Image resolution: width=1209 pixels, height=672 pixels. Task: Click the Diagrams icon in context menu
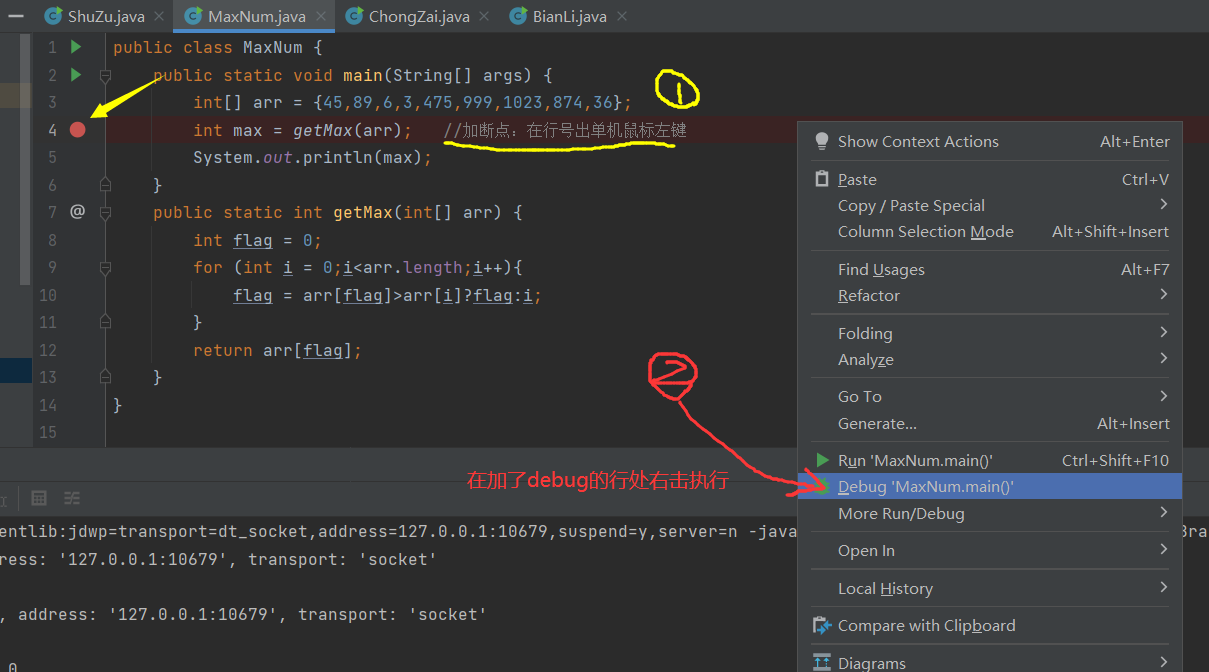(822, 663)
